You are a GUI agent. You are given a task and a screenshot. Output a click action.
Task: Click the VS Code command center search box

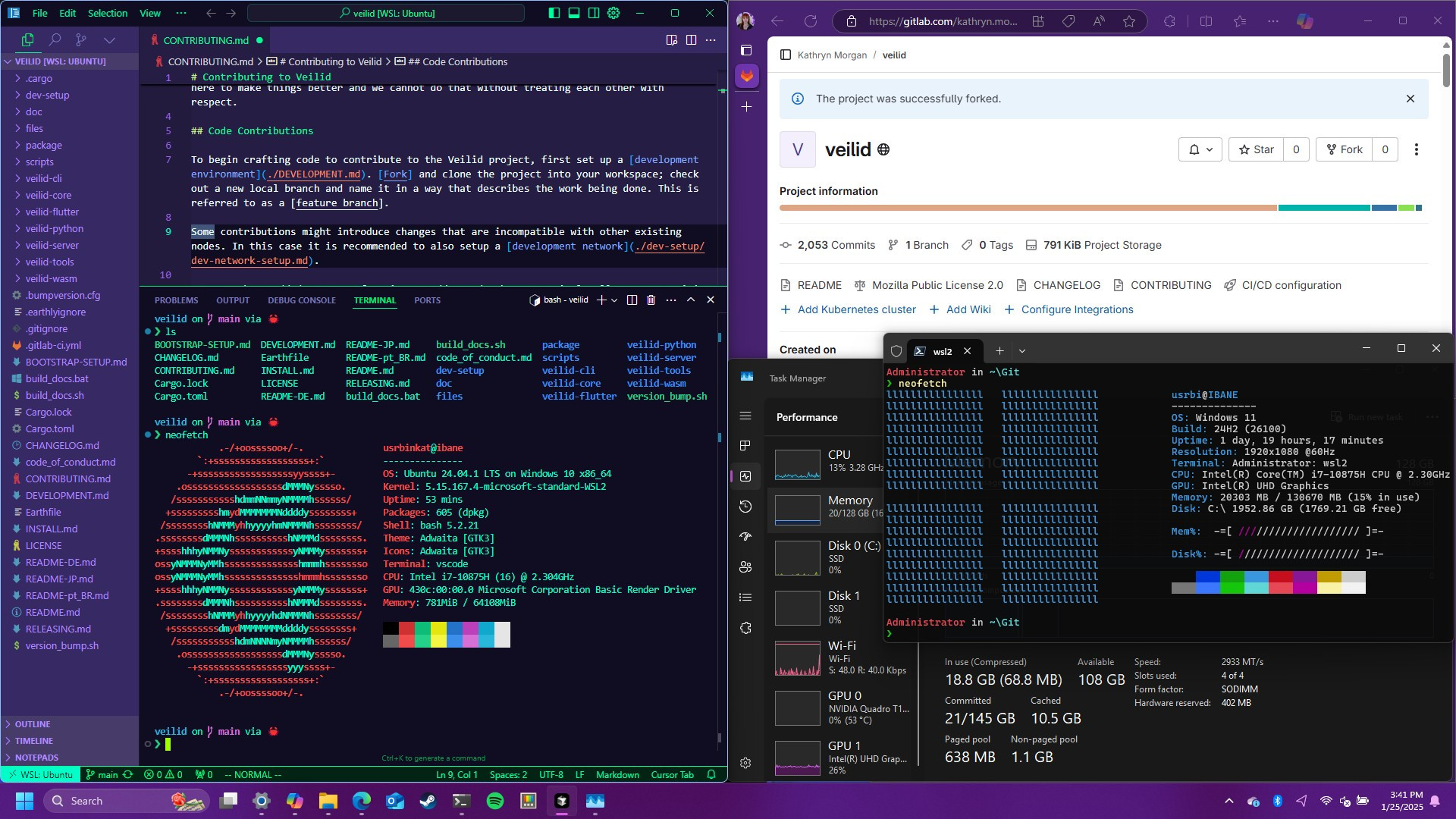pos(386,13)
